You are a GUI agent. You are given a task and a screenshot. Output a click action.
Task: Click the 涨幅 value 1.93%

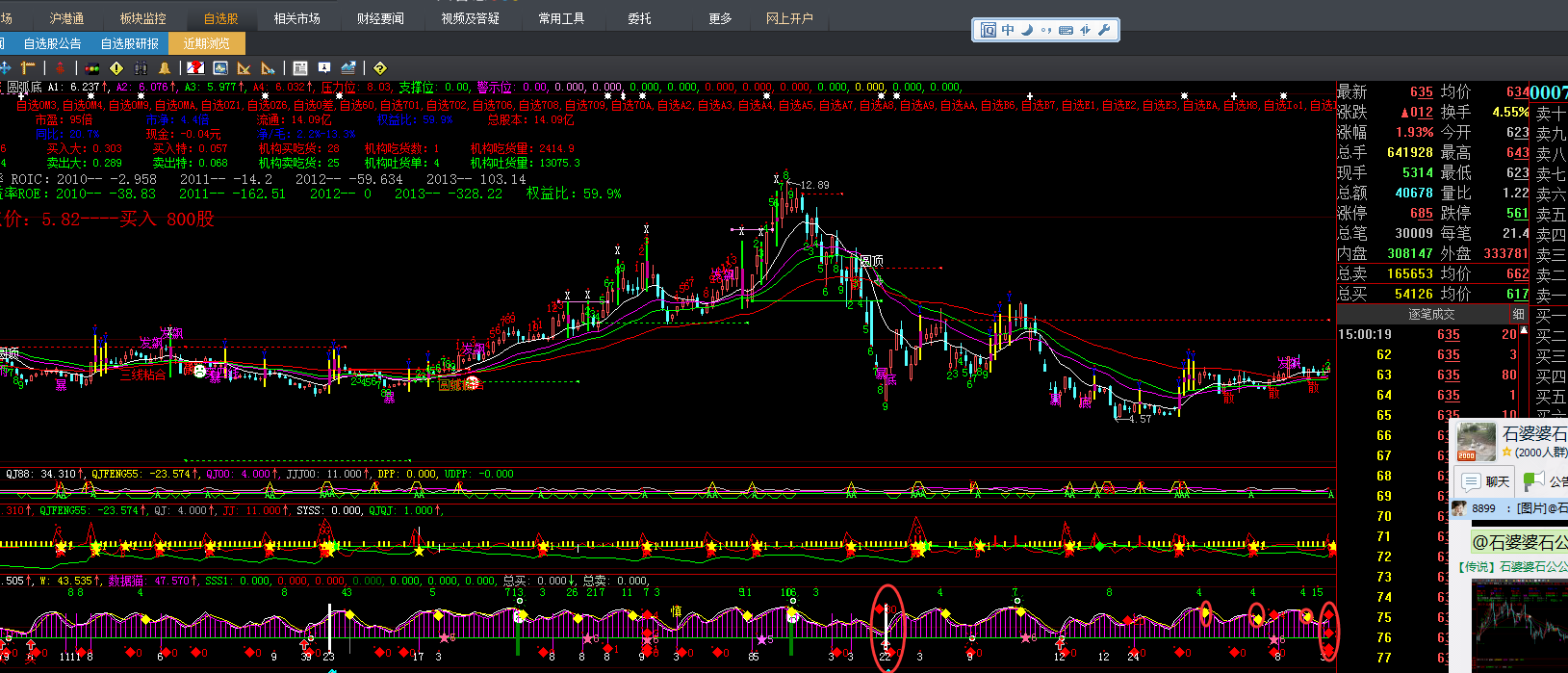coord(1415,132)
